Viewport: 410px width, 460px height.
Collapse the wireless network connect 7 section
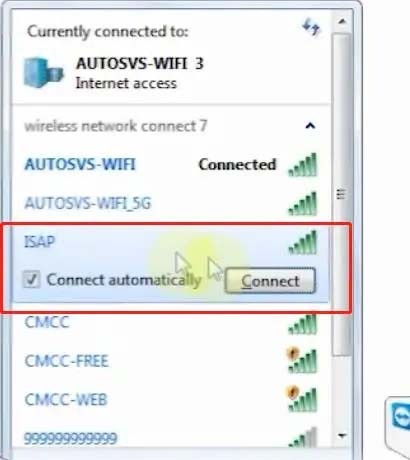click(310, 126)
